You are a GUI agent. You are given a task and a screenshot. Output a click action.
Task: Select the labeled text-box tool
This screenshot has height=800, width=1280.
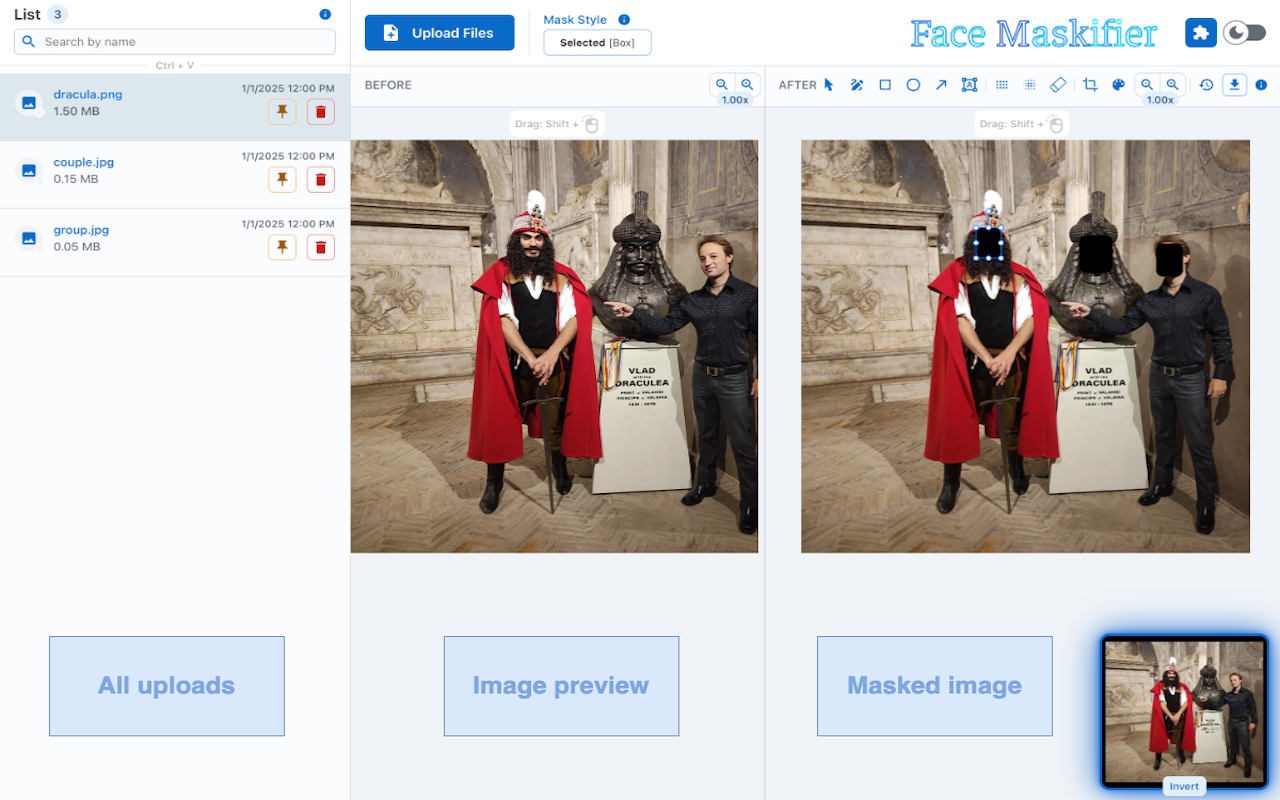pos(969,84)
